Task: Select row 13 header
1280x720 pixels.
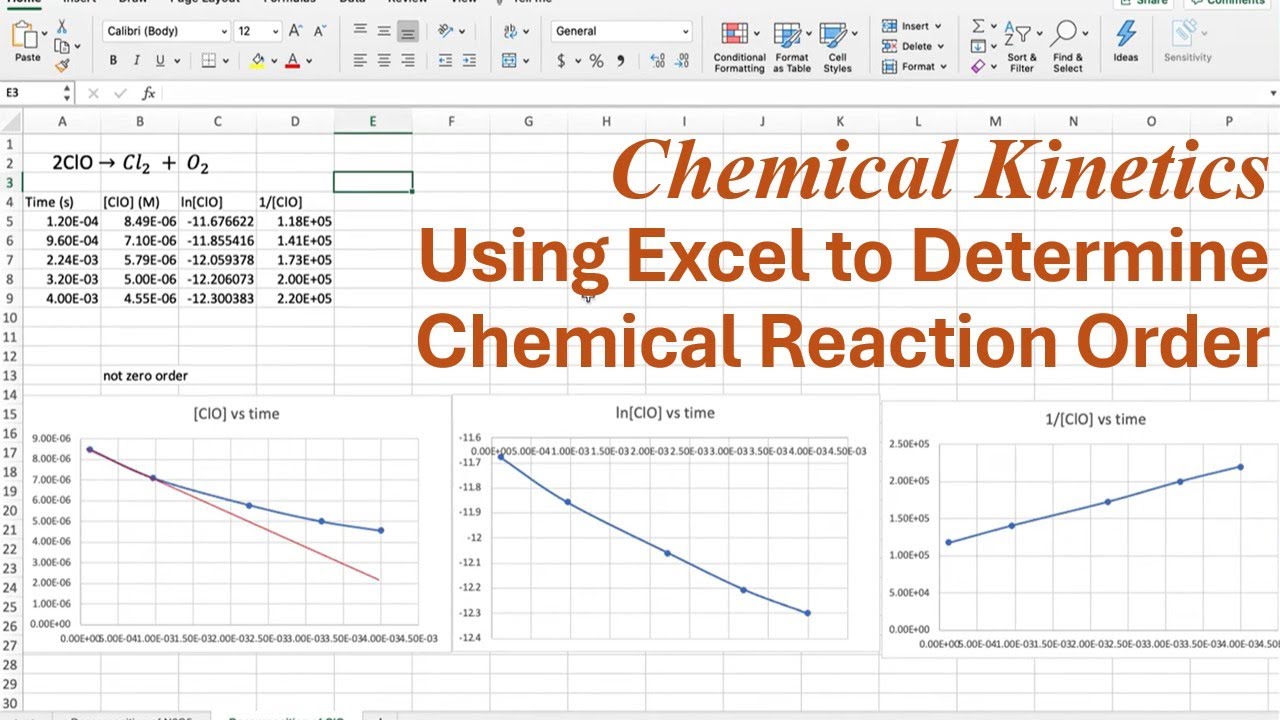Action: [10, 376]
